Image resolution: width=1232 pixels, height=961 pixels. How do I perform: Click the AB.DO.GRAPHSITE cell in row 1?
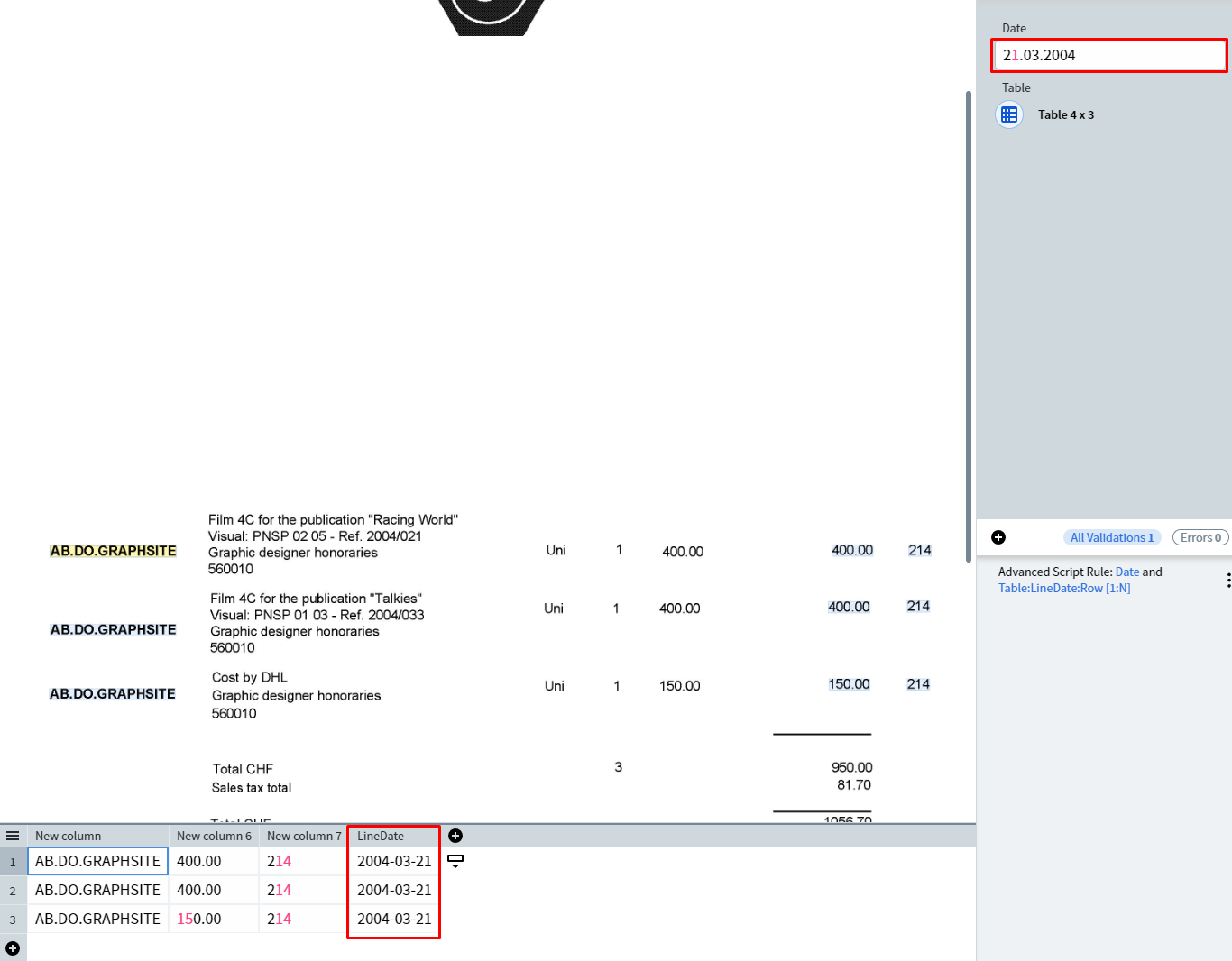(x=97, y=861)
